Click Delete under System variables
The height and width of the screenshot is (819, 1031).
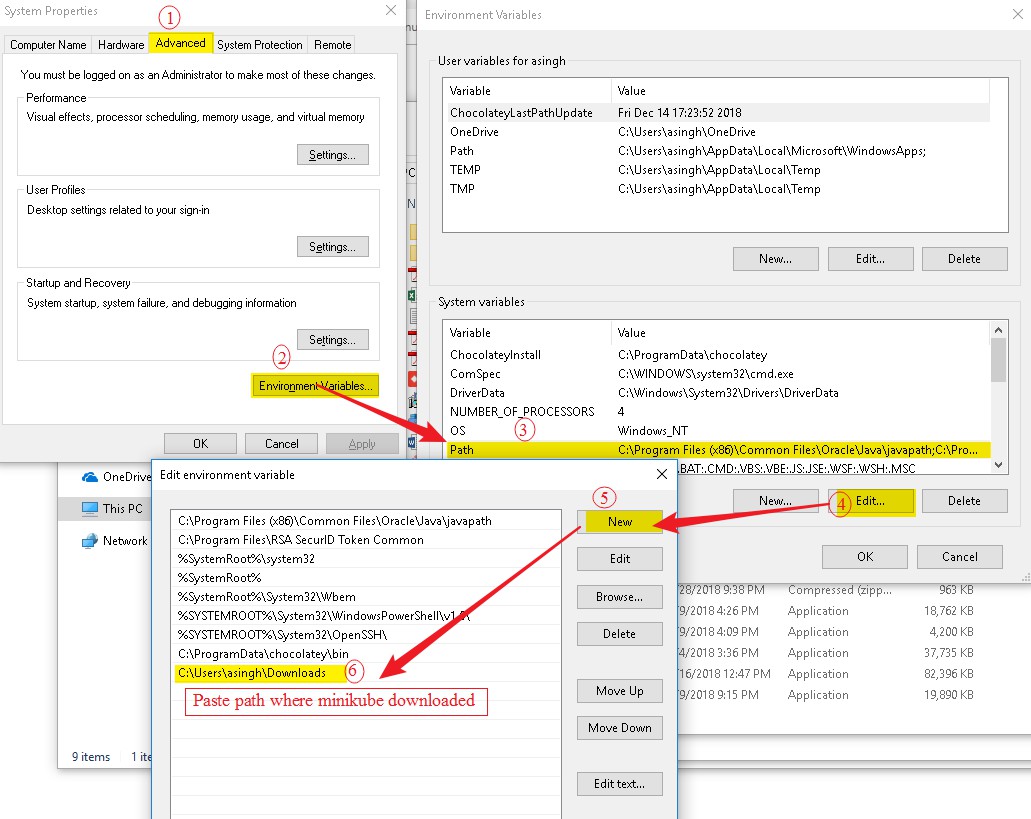(965, 501)
